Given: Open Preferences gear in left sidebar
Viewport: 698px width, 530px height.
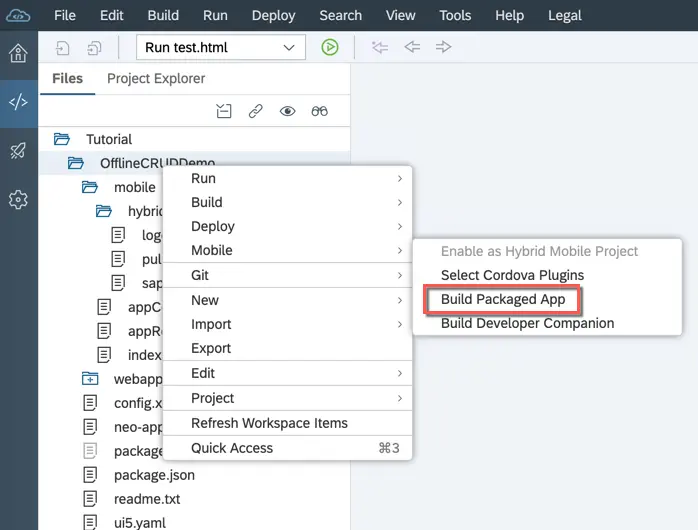Looking at the screenshot, I should (18, 199).
